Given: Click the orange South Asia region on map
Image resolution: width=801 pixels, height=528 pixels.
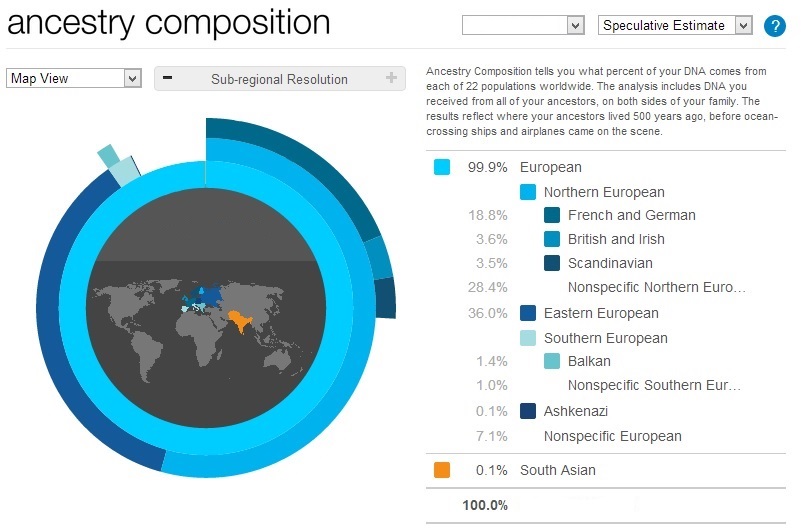Looking at the screenshot, I should tap(240, 321).
